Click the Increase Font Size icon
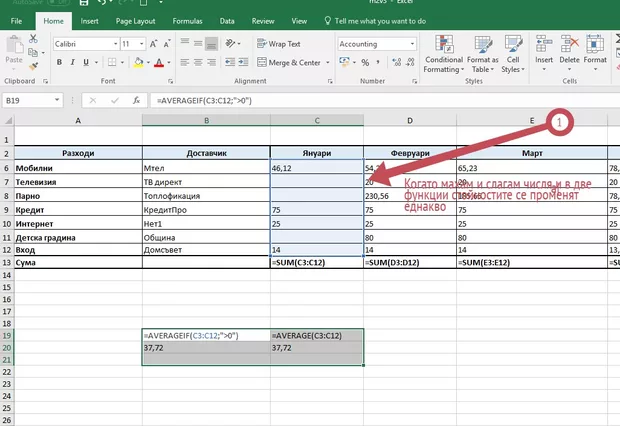This screenshot has height=426, width=620. pyautogui.click(x=155, y=44)
